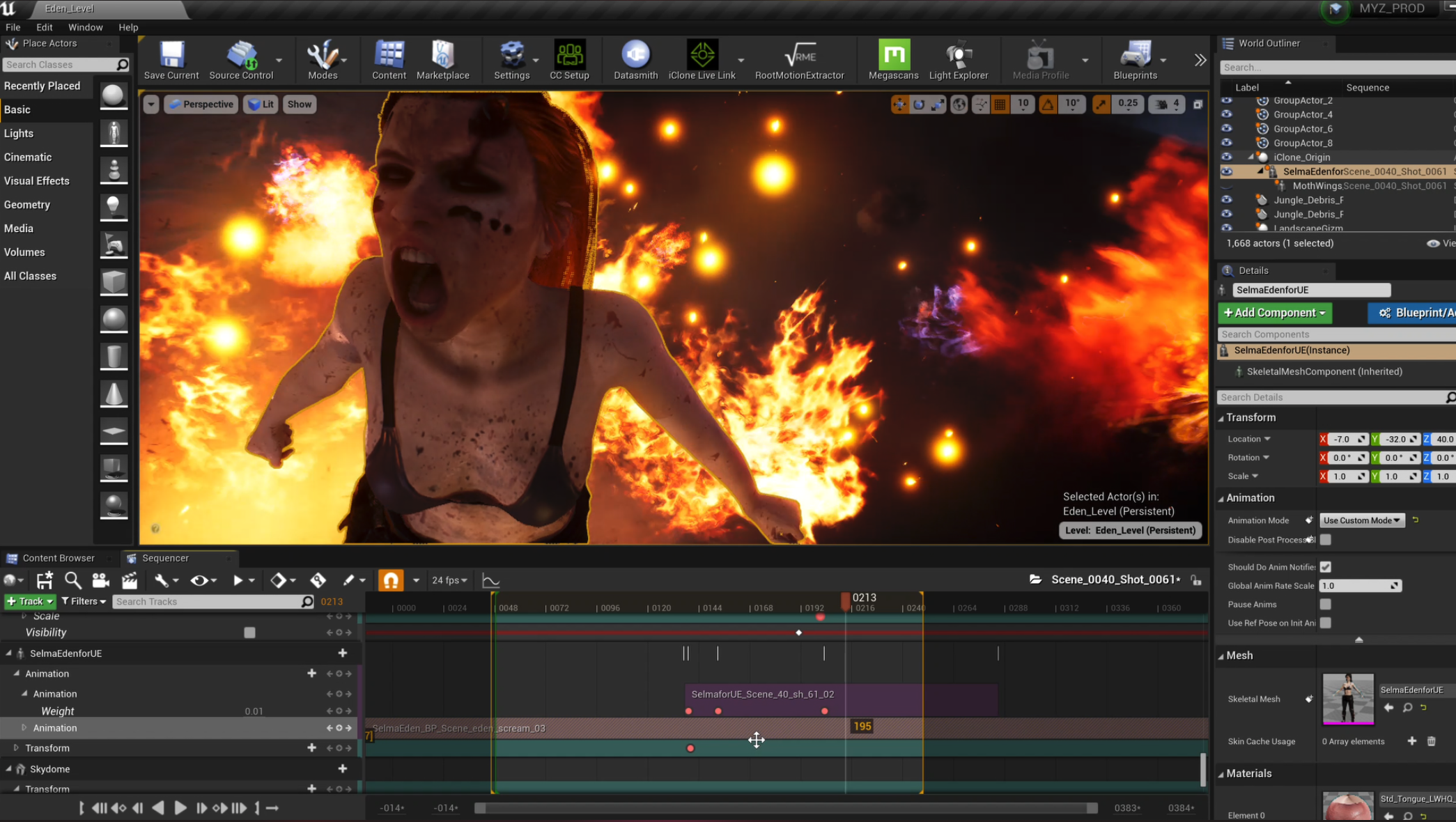This screenshot has width=1456, height=822.
Task: Open the 24 fps frame rate dropdown
Action: [449, 580]
